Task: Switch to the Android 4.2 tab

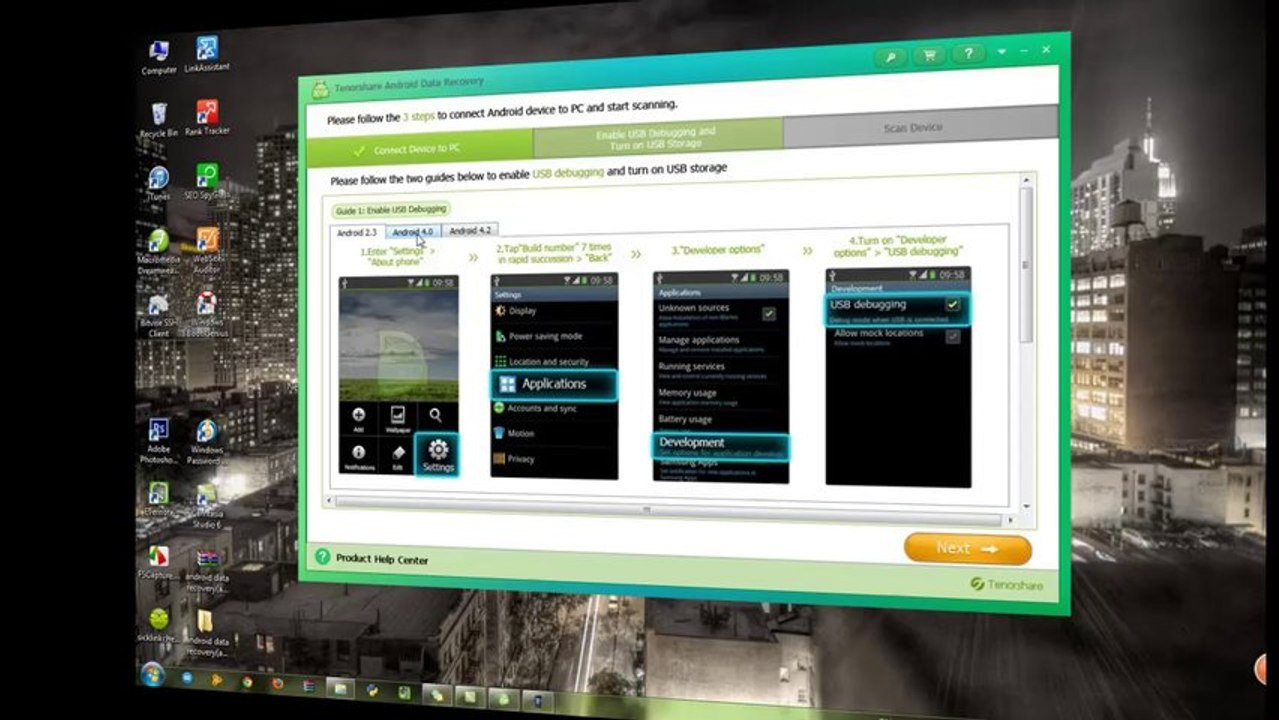Action: pos(469,230)
